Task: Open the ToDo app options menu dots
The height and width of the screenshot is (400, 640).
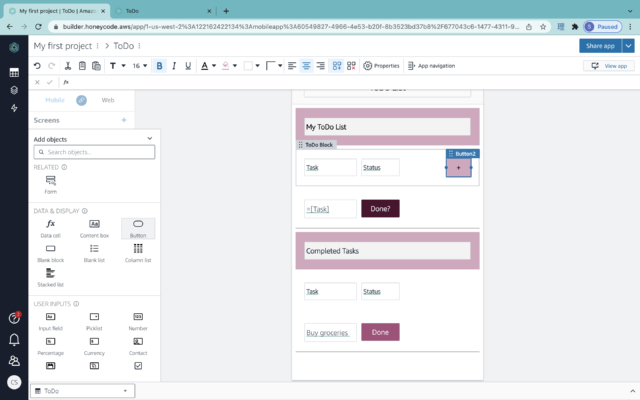Action: (140, 46)
